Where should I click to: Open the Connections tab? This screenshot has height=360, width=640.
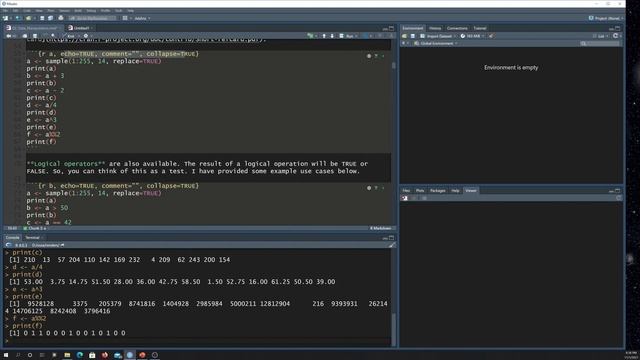point(457,28)
